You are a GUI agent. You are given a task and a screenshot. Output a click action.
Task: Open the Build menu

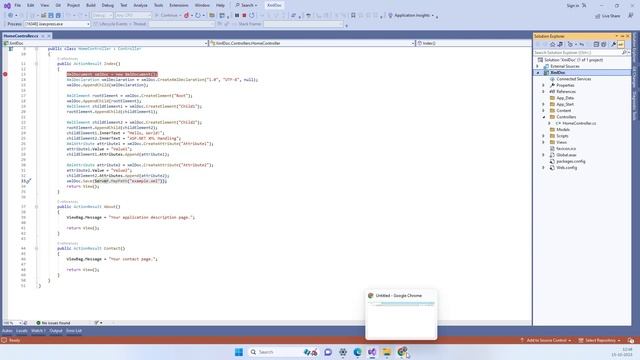(91, 5)
